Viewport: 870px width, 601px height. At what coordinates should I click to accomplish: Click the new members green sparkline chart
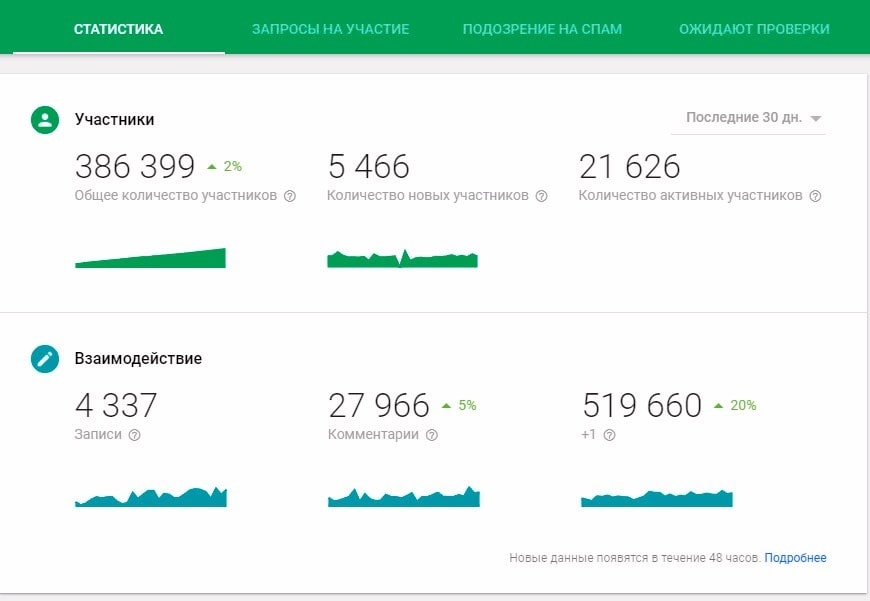click(x=402, y=260)
